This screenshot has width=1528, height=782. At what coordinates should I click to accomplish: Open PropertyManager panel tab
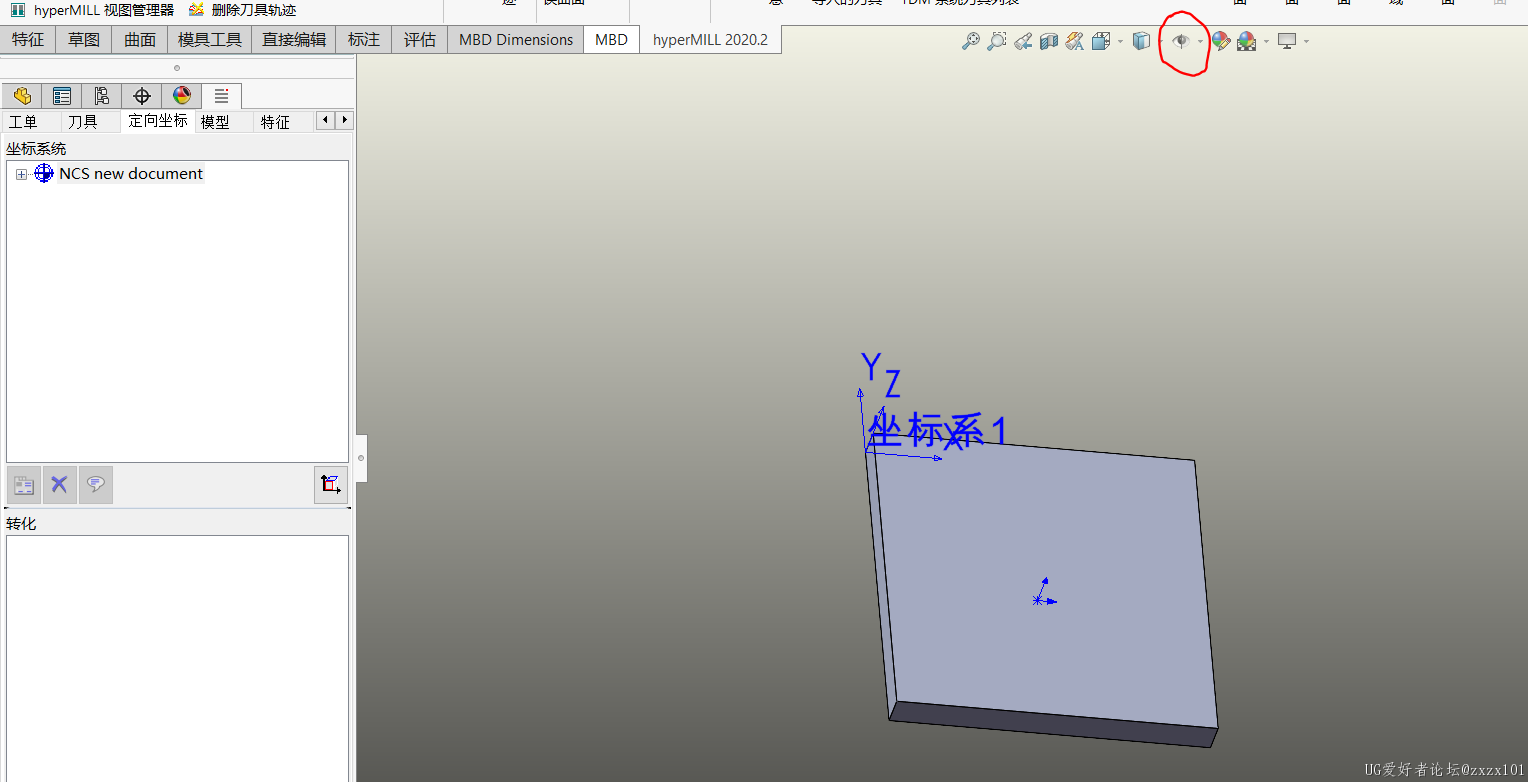point(62,96)
